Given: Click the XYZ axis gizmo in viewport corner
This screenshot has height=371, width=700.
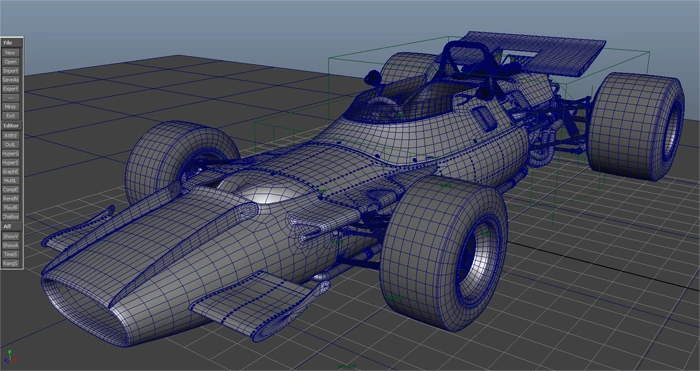Looking at the screenshot, I should coord(11,356).
